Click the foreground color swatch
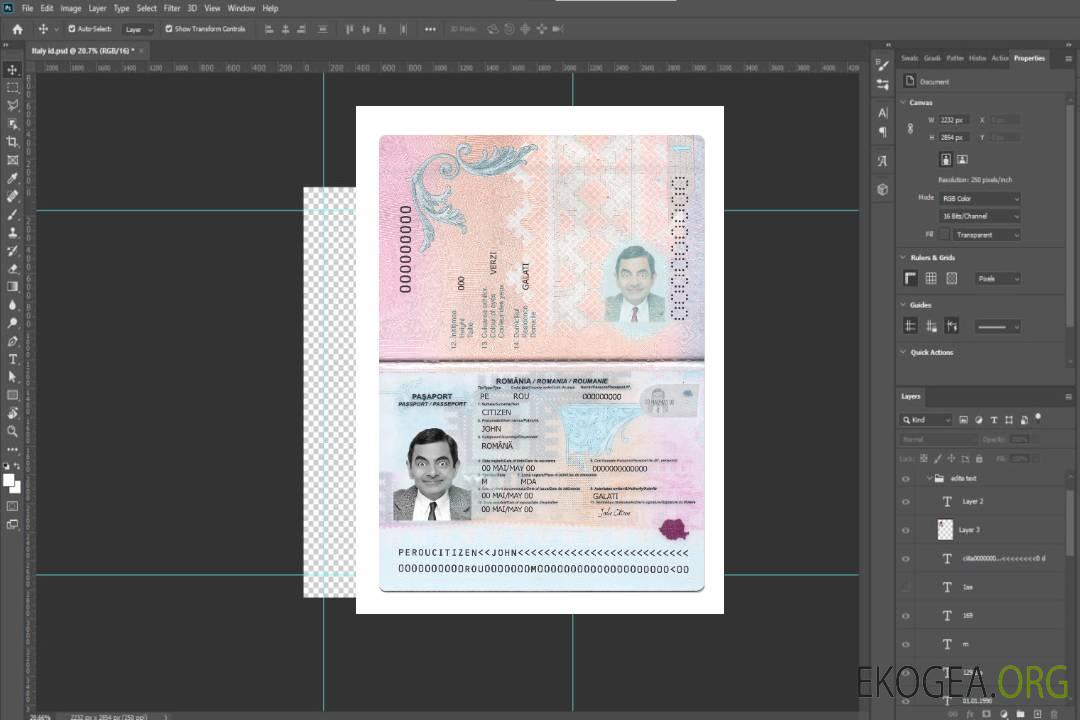The image size is (1080, 720). pos(9,481)
